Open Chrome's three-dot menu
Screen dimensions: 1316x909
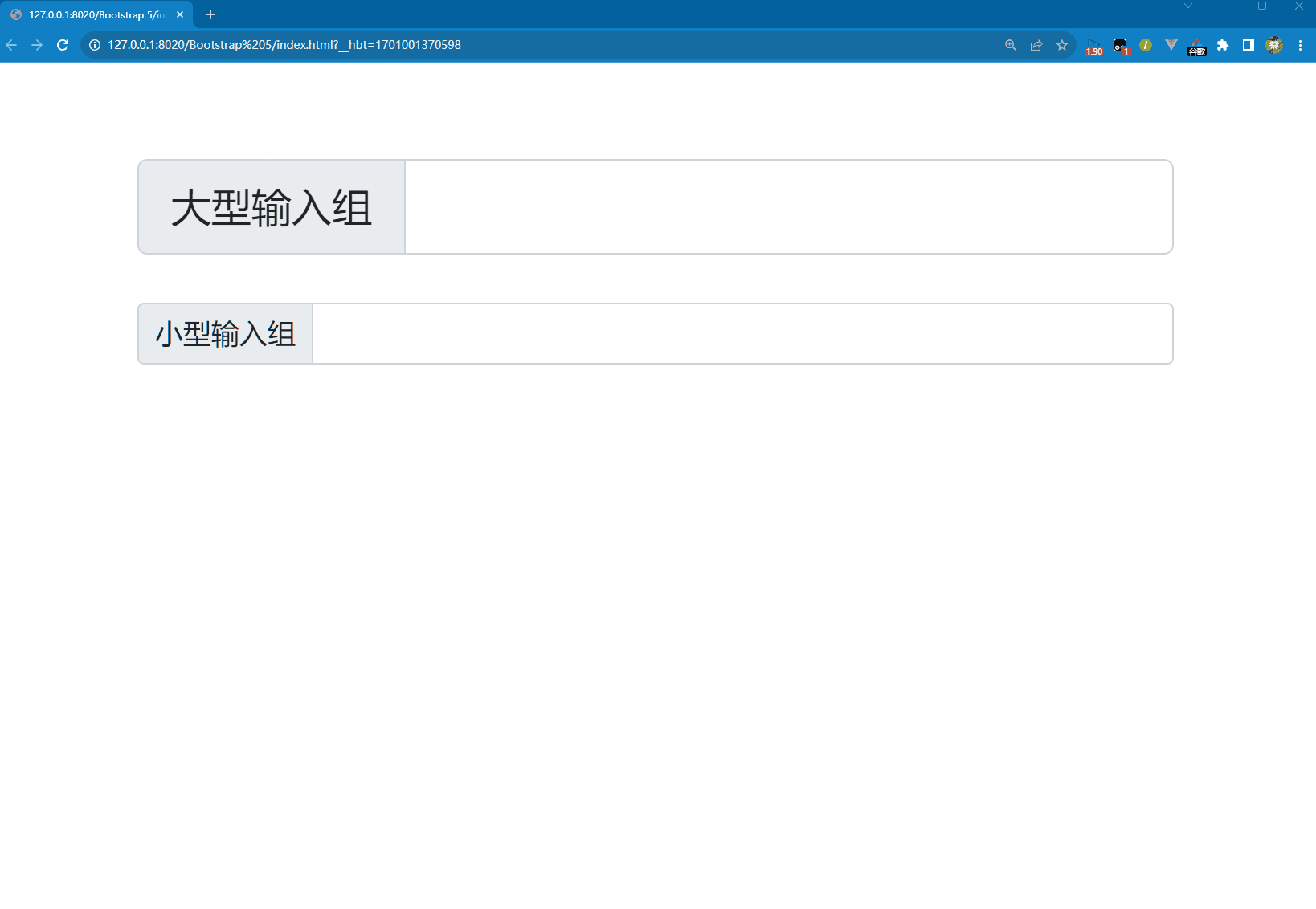[1302, 46]
